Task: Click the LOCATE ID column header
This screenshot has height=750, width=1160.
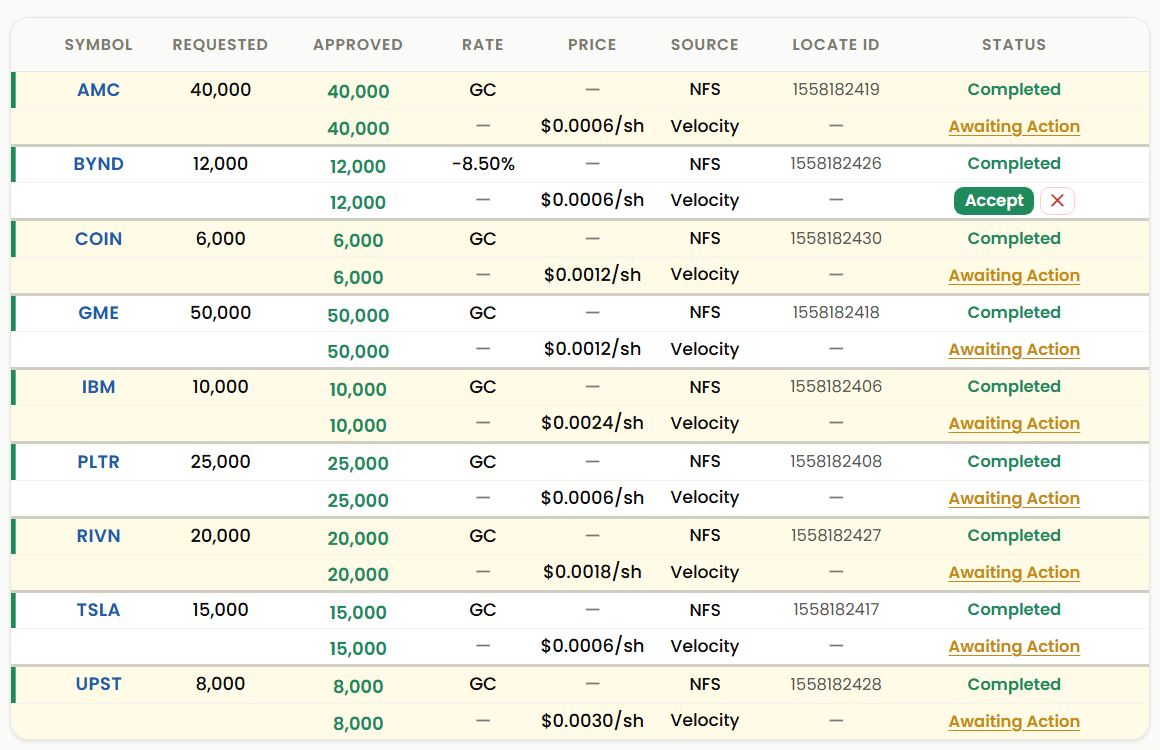Action: click(836, 45)
